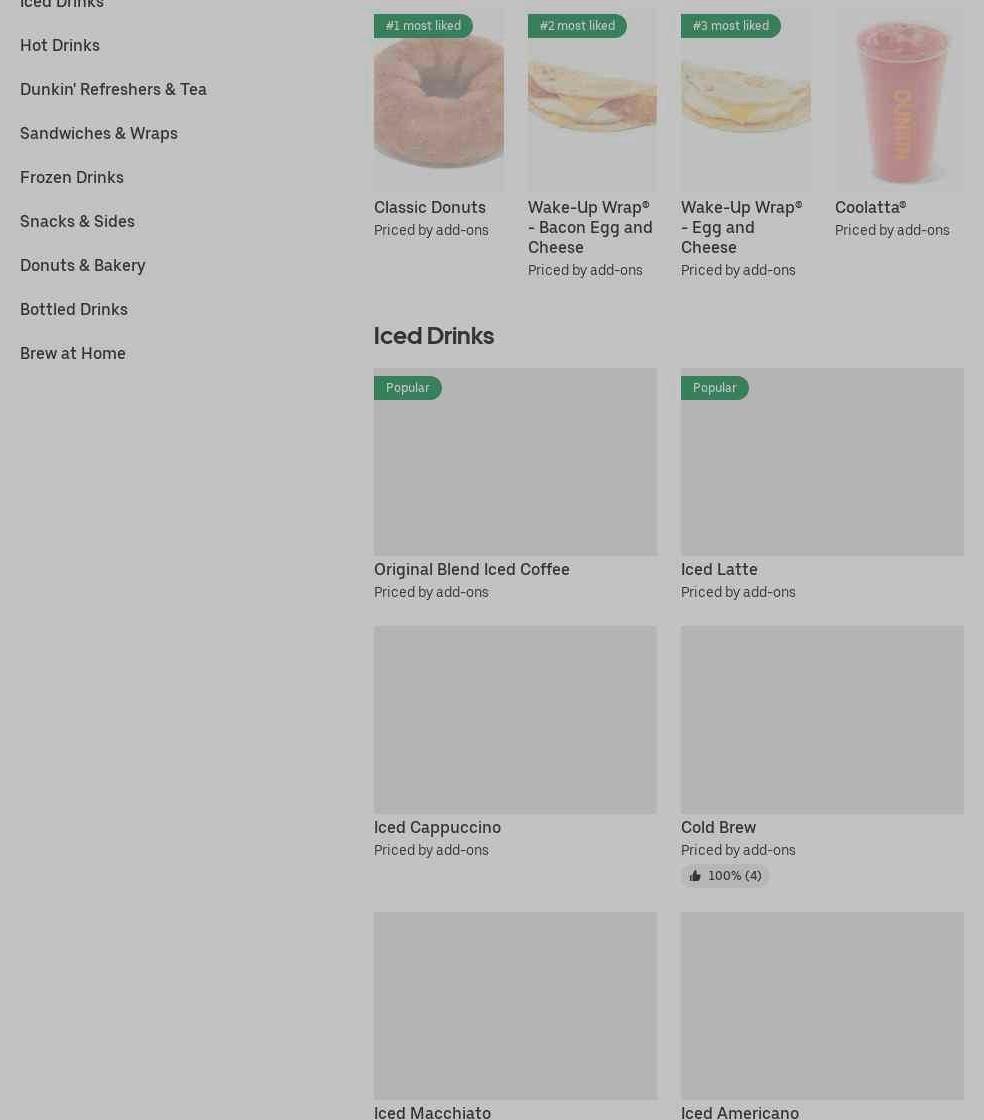Screen dimensions: 984x1120
Task: Select the Iced Macchiato item
Action: [x=515, y=1014]
